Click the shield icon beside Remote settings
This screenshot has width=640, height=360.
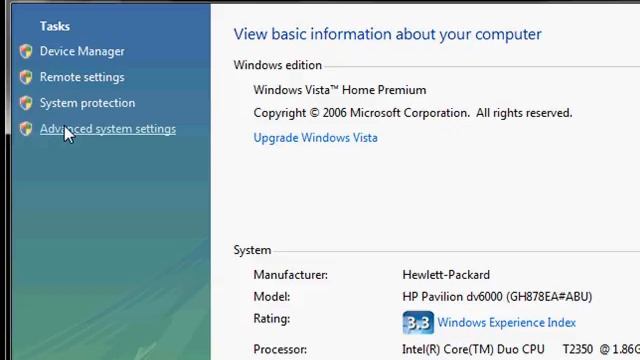26,77
